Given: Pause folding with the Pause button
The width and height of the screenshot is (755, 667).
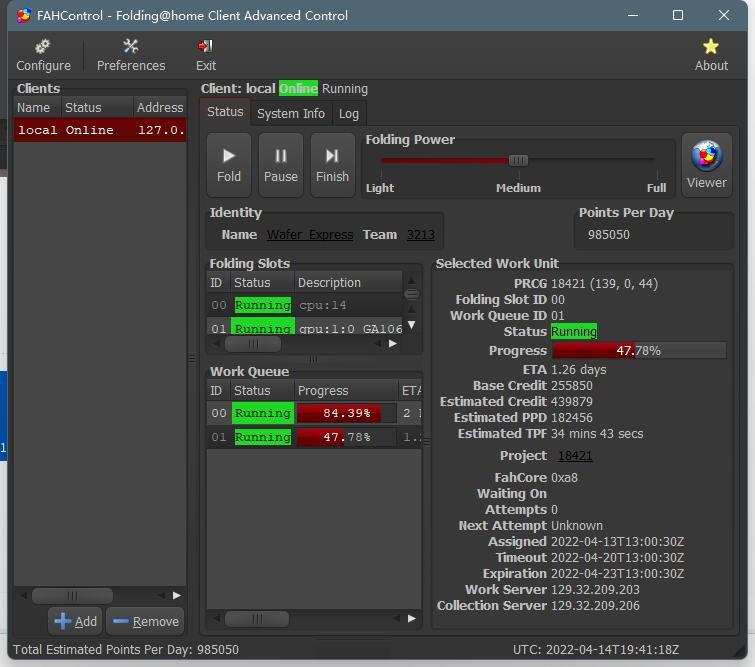Looking at the screenshot, I should tap(280, 165).
